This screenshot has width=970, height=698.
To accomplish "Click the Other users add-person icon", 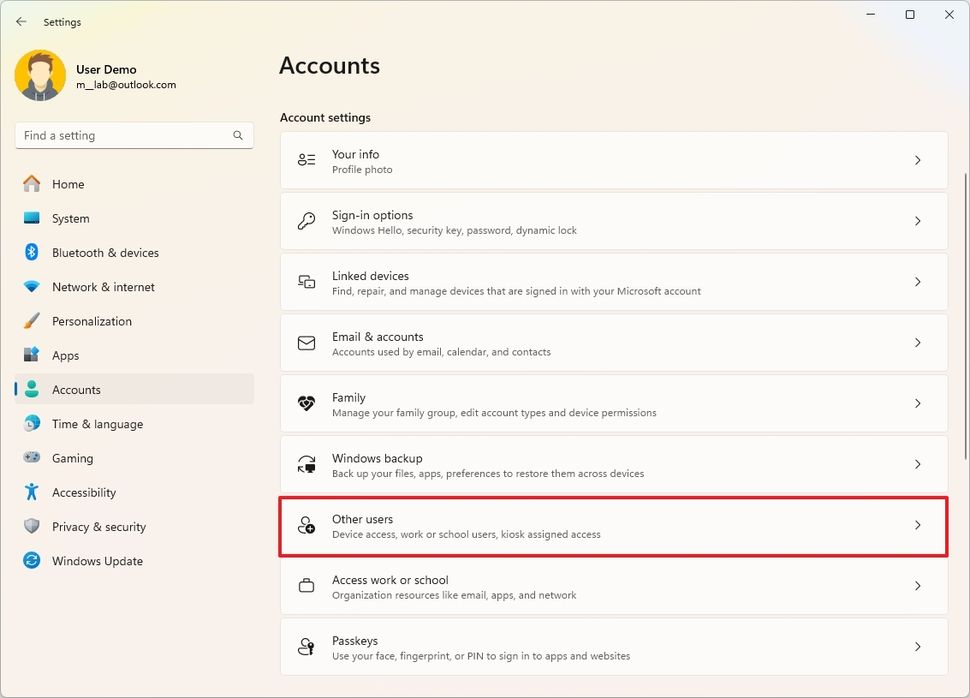I will [306, 525].
